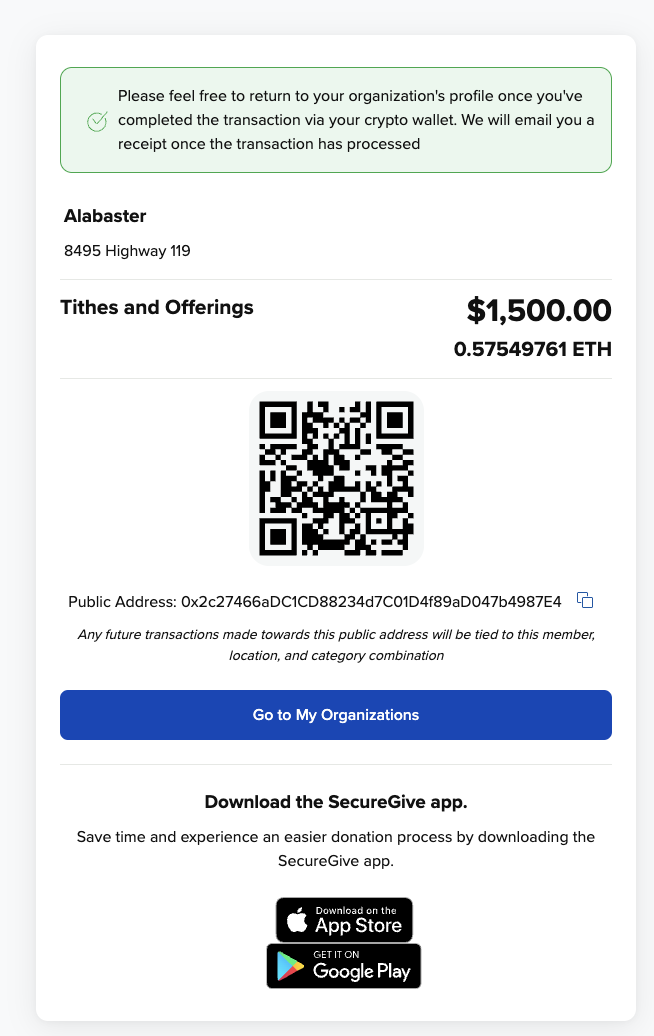The image size is (654, 1036).
Task: Click the italic future transactions note
Action: click(336, 645)
